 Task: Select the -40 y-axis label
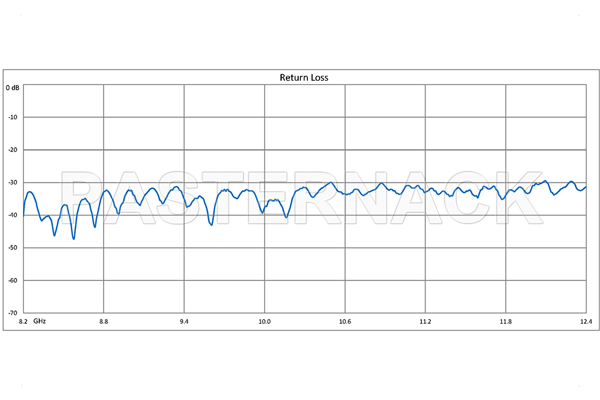pos(14,216)
